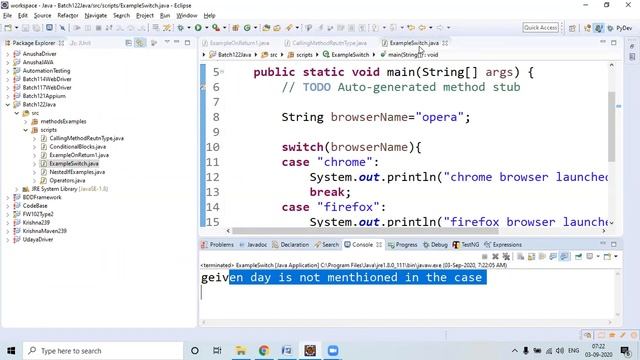Screen dimensions: 640x360
Task: Open the PyDev perspective
Action: click(620, 28)
